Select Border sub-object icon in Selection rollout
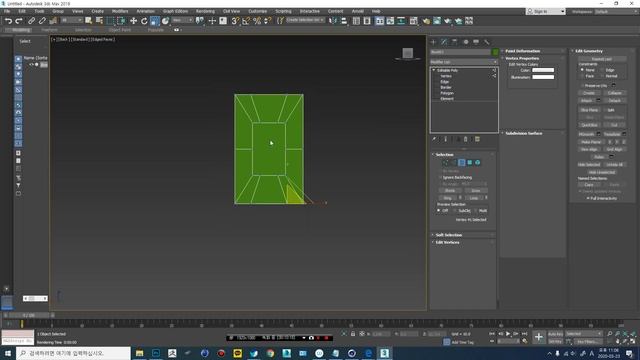The width and height of the screenshot is (640, 360). coord(462,162)
